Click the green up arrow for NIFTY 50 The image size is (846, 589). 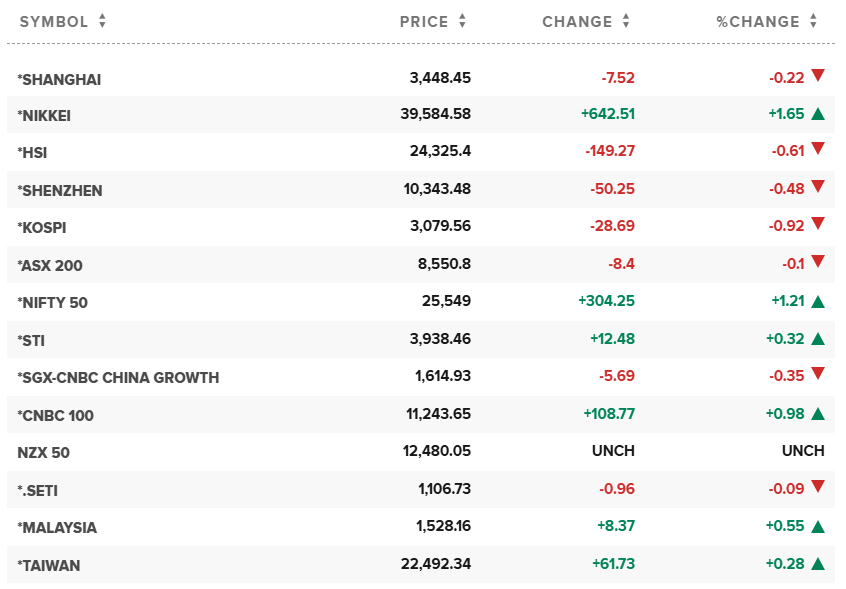pos(818,301)
